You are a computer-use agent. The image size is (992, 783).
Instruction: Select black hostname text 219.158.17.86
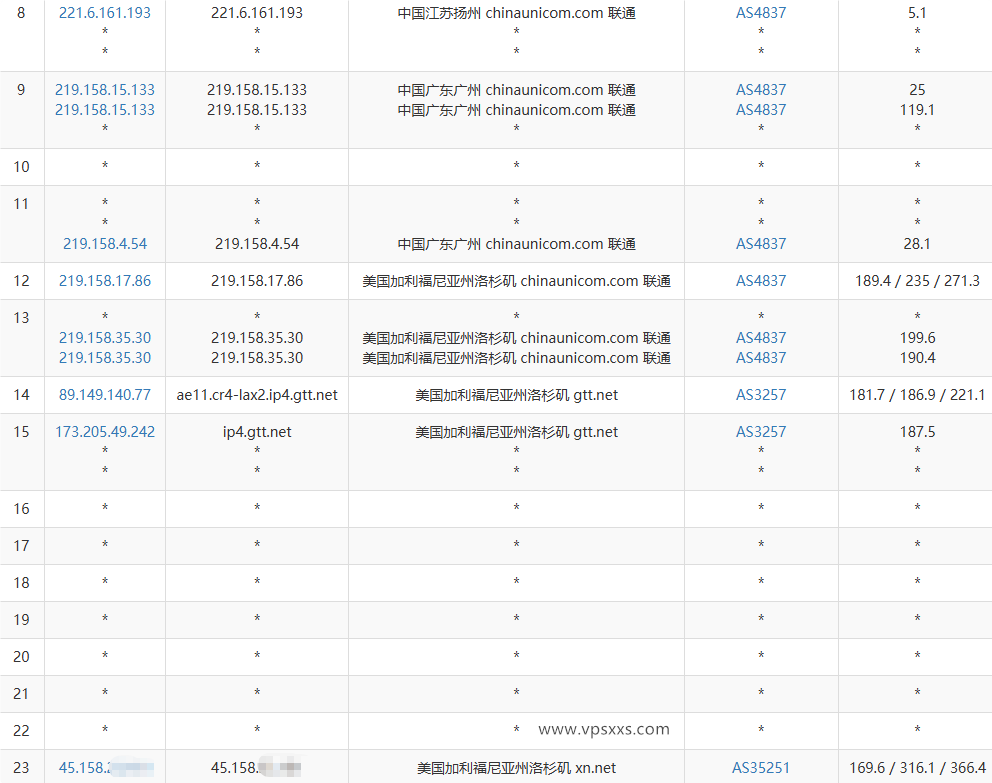(257, 281)
